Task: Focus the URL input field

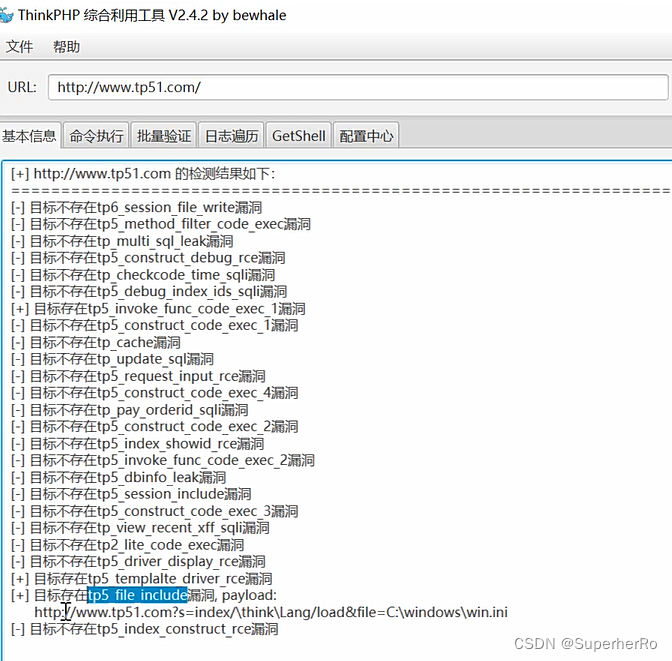Action: coord(358,87)
